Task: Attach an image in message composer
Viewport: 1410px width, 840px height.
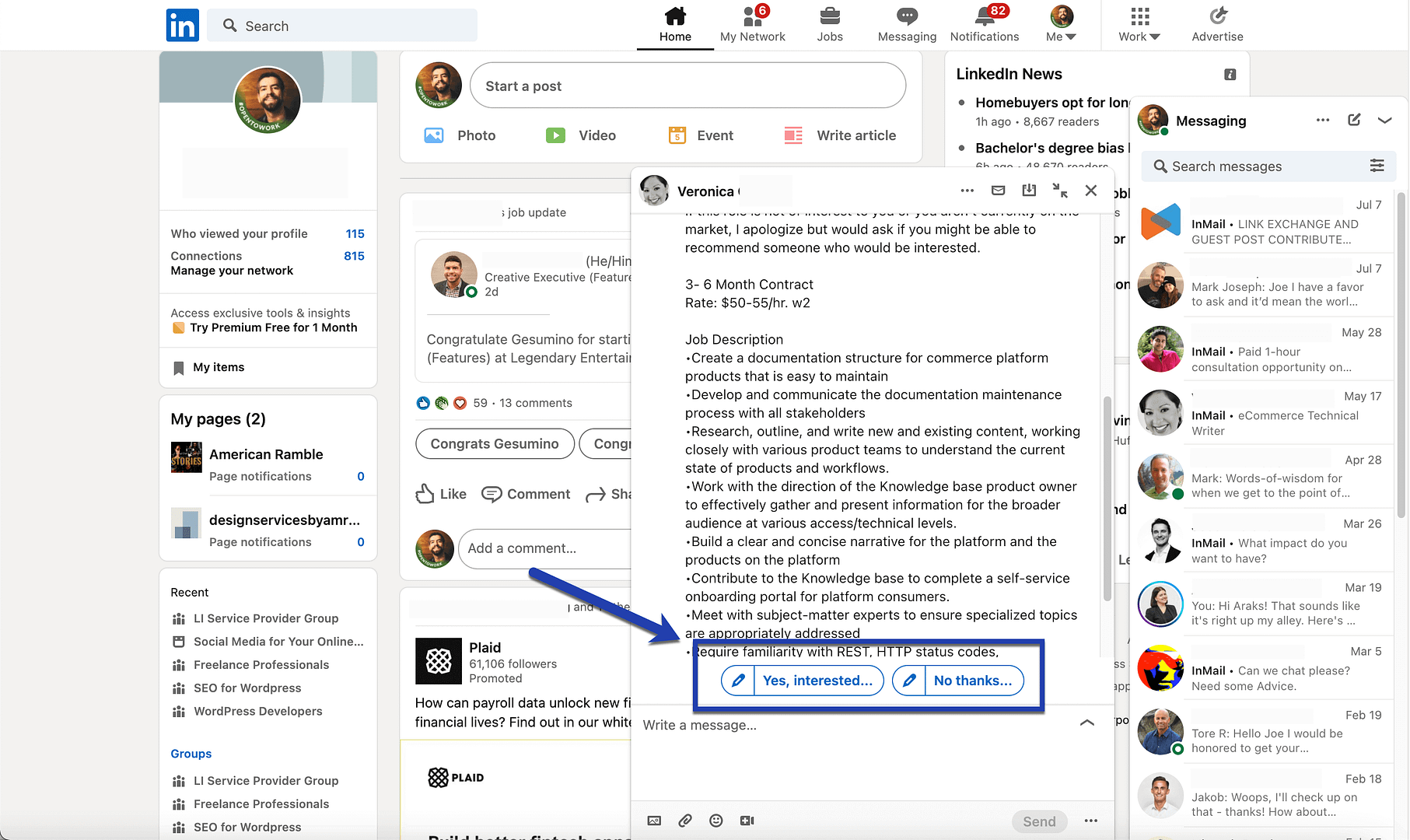Action: pos(654,821)
